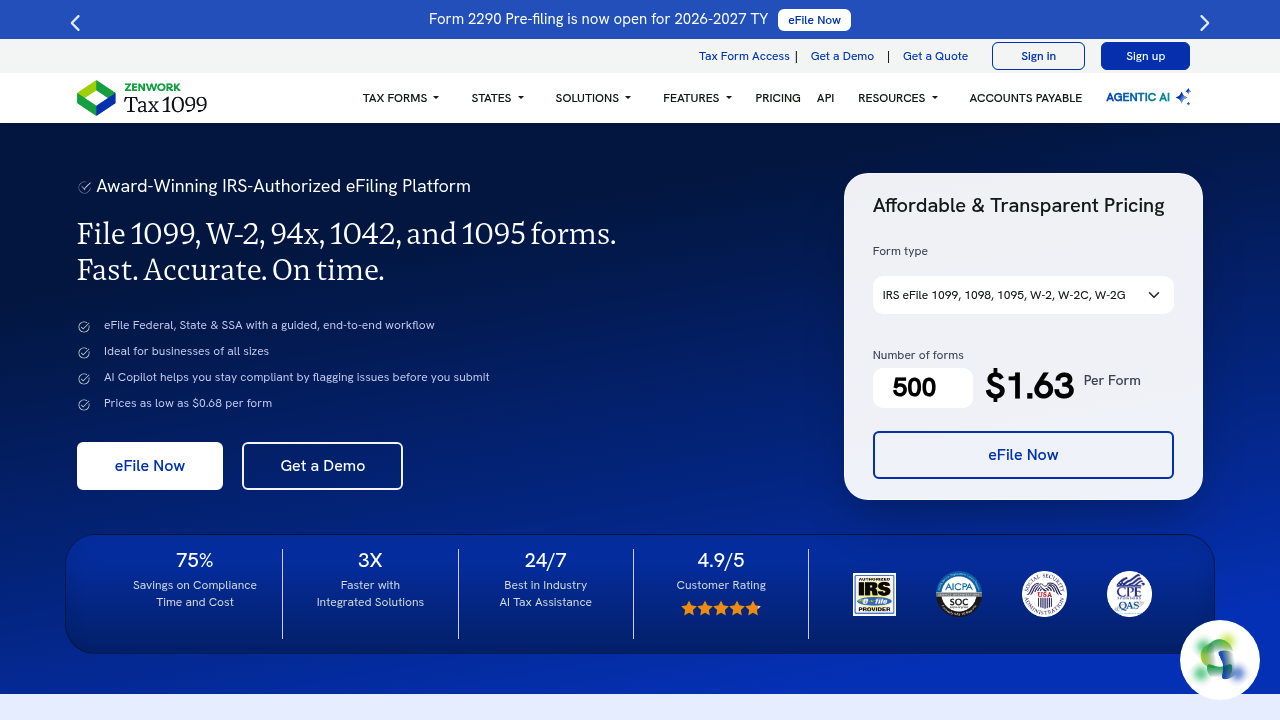The image size is (1280, 720).
Task: Expand the Features menu
Action: [x=697, y=98]
